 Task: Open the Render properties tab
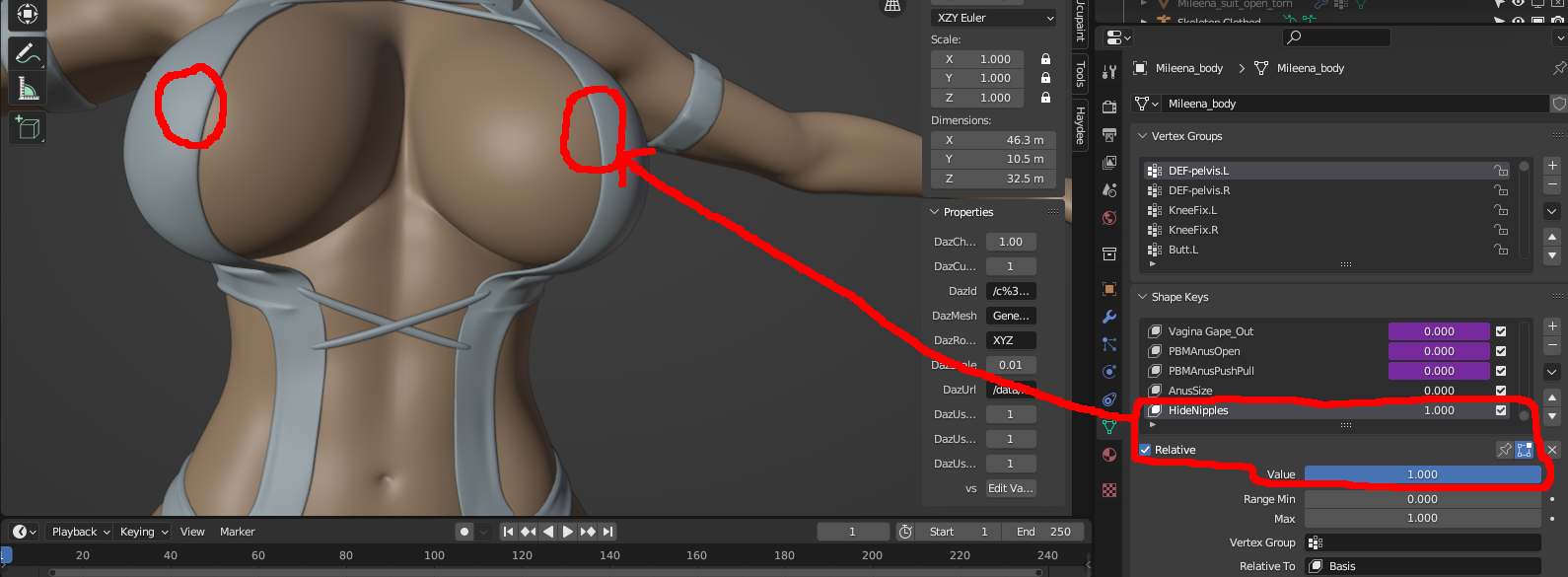click(1109, 107)
